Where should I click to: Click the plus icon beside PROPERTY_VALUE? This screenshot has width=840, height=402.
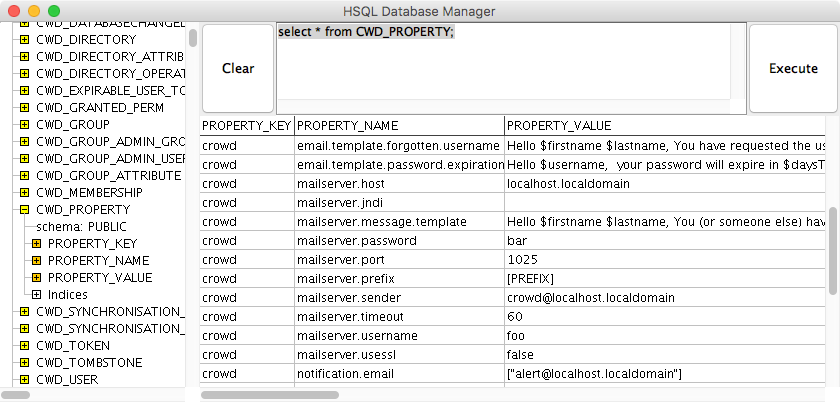(x=36, y=278)
